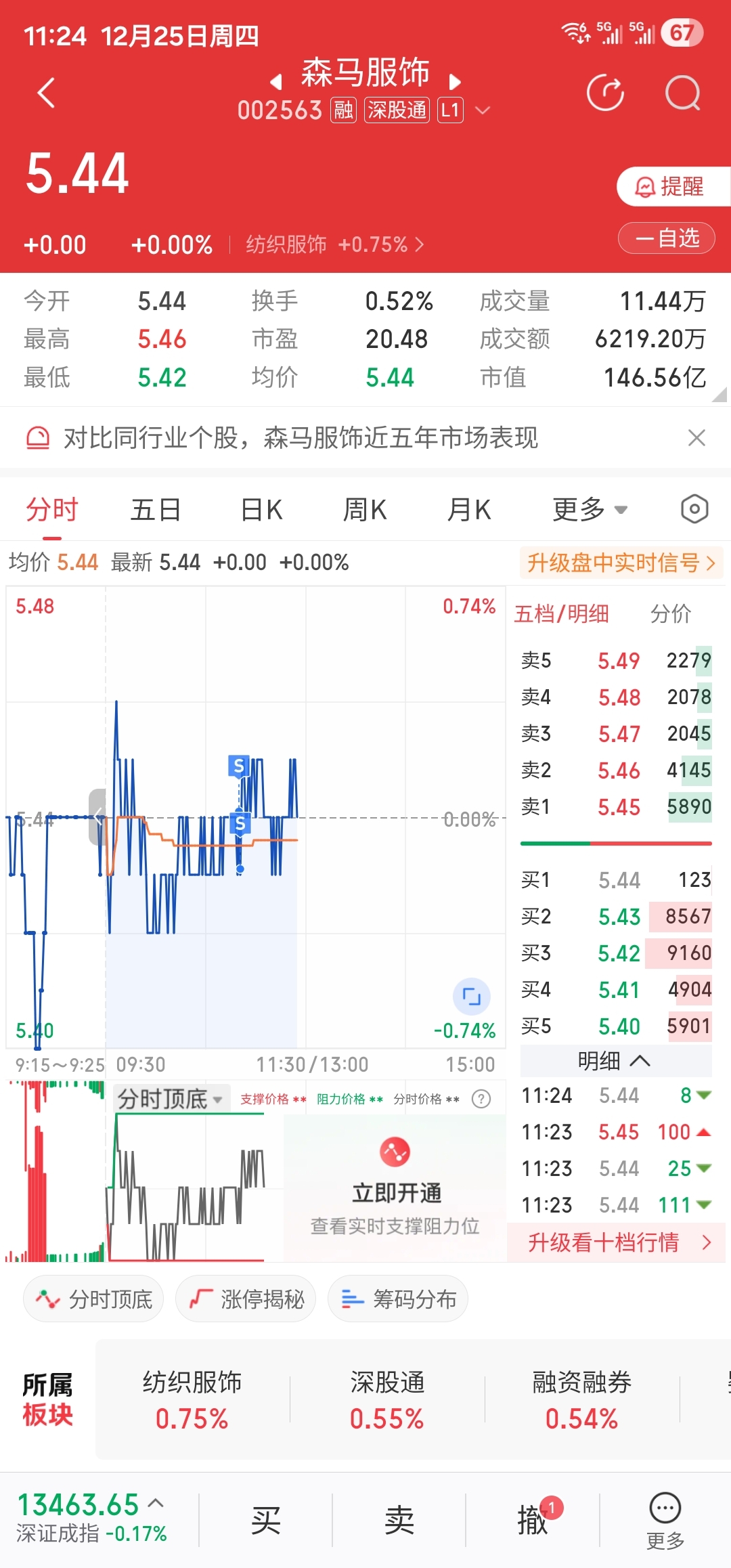The height and width of the screenshot is (1568, 731).
Task: Tap the 撤 cancel order button
Action: (533, 1521)
